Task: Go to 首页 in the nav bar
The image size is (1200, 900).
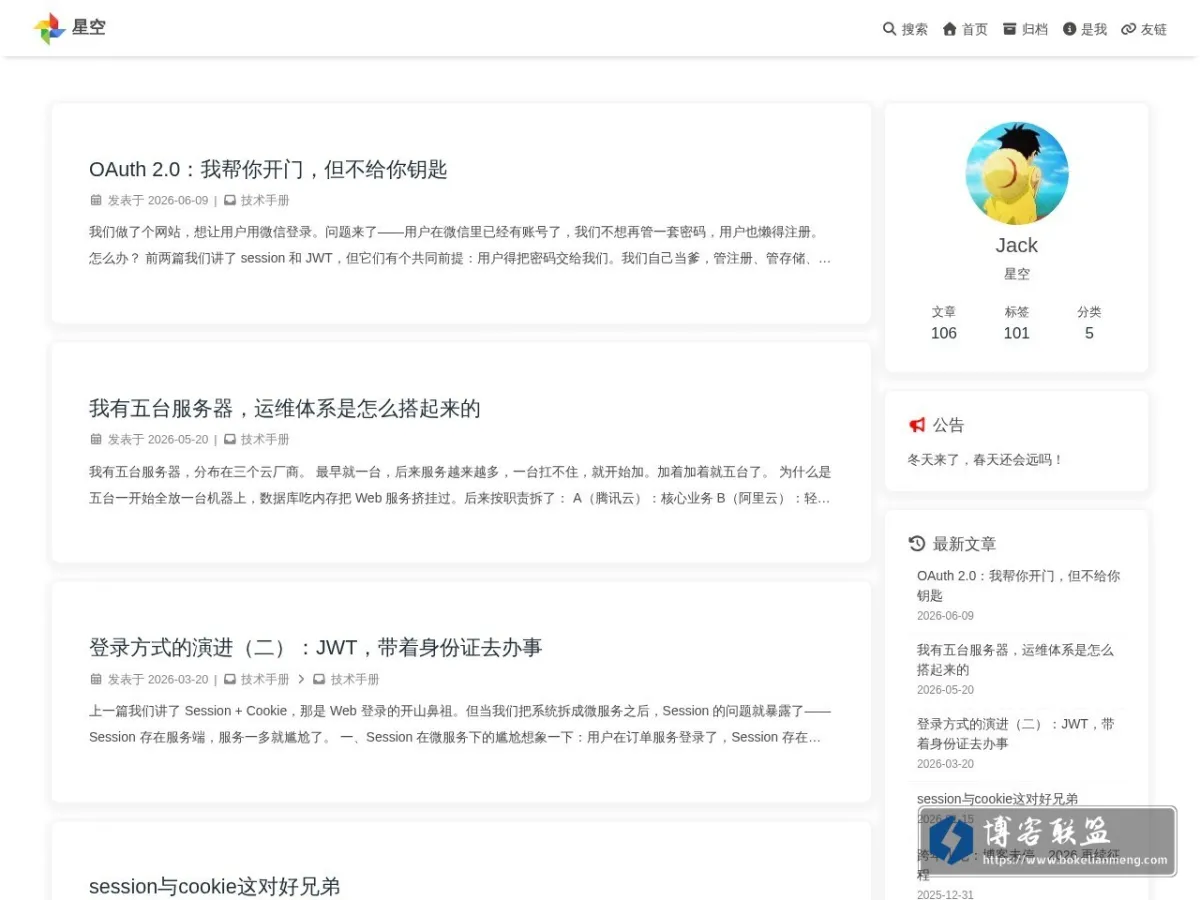Action: [x=975, y=29]
